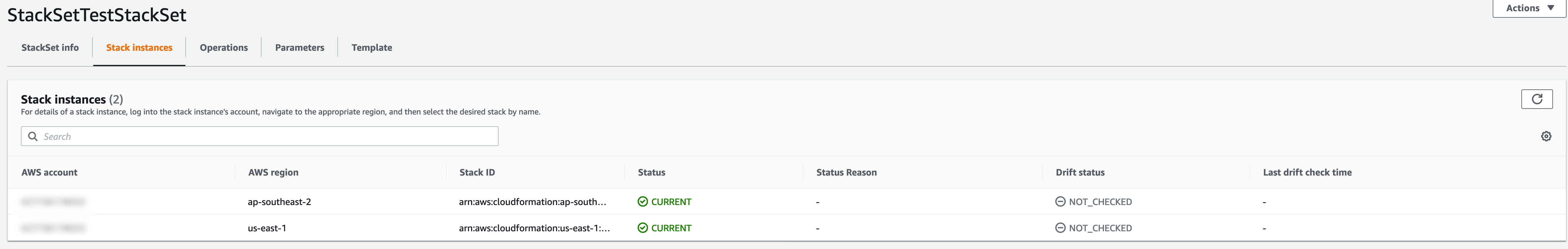Click NOT_CHECKED drift icon for ap-southeast-2
The width and height of the screenshot is (1568, 249).
(x=1060, y=202)
